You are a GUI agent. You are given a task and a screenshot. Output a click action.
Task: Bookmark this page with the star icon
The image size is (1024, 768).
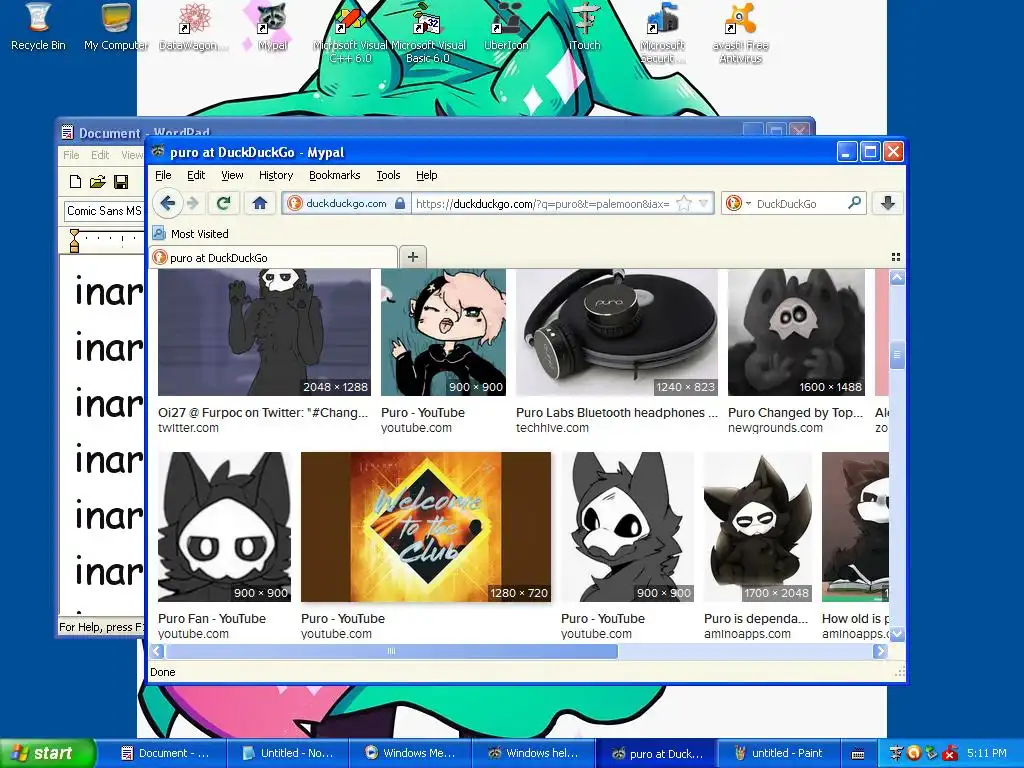(683, 204)
